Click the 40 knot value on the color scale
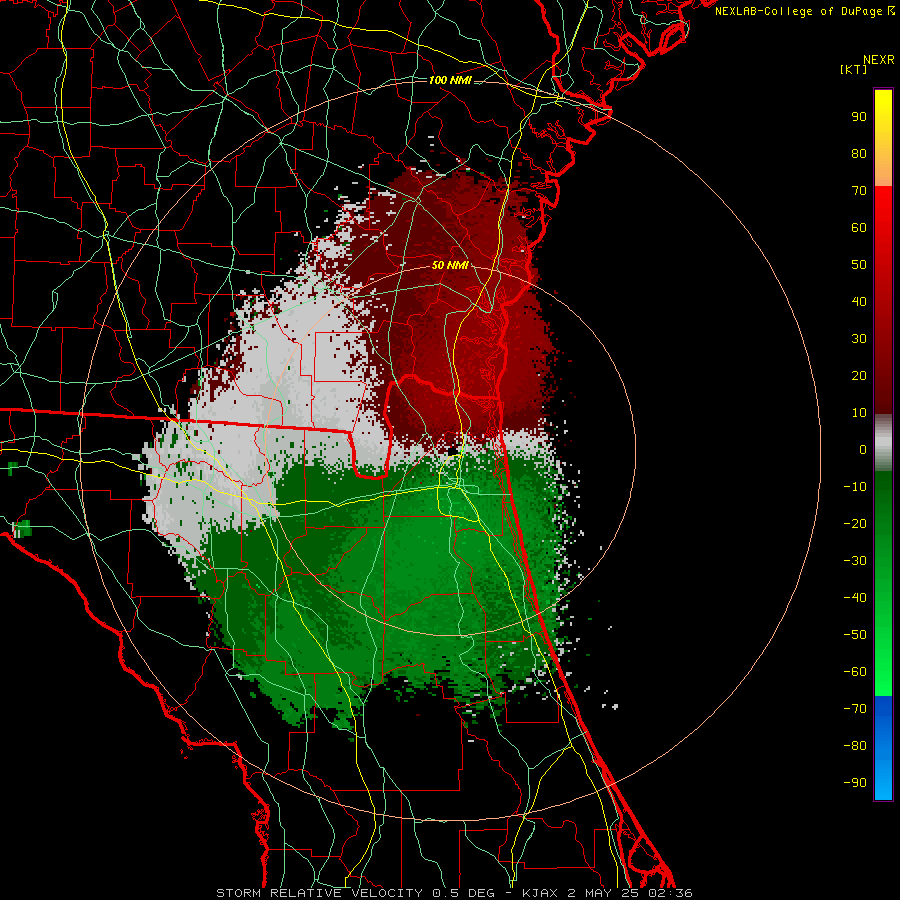Image resolution: width=900 pixels, height=900 pixels. (x=859, y=302)
